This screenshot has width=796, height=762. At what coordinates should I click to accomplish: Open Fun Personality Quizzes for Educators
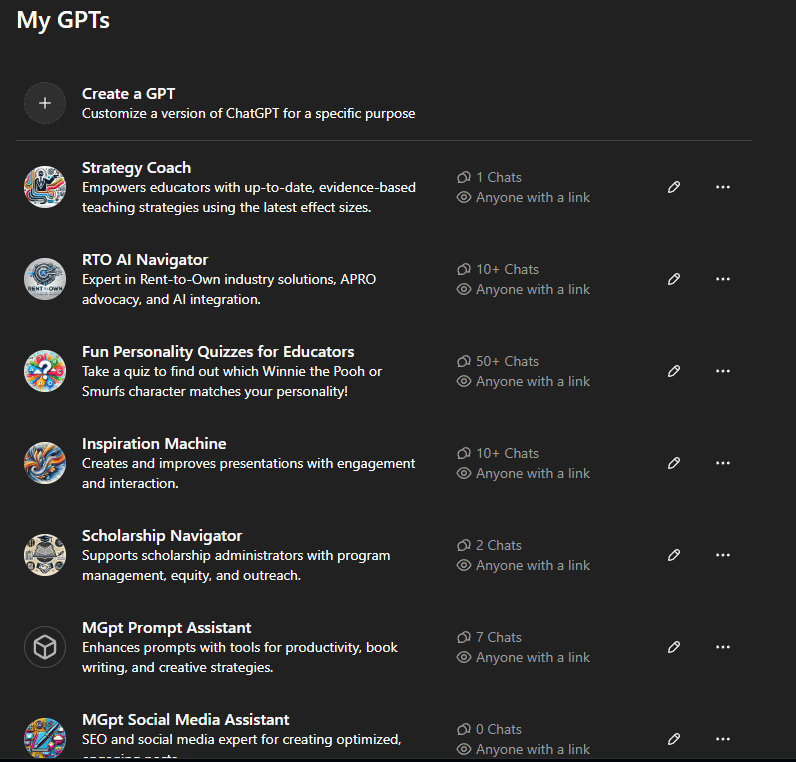coord(218,352)
